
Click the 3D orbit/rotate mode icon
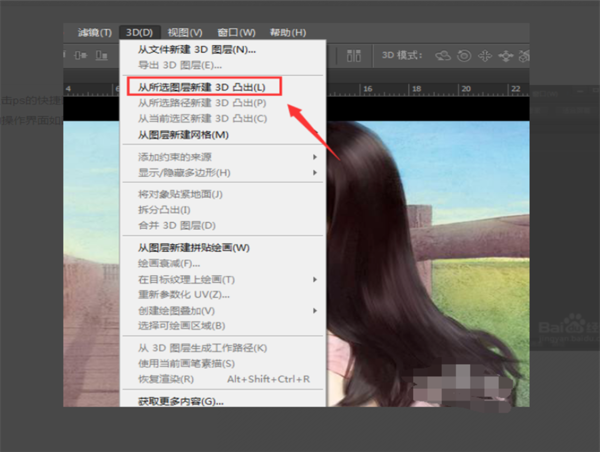pyautogui.click(x=443, y=56)
